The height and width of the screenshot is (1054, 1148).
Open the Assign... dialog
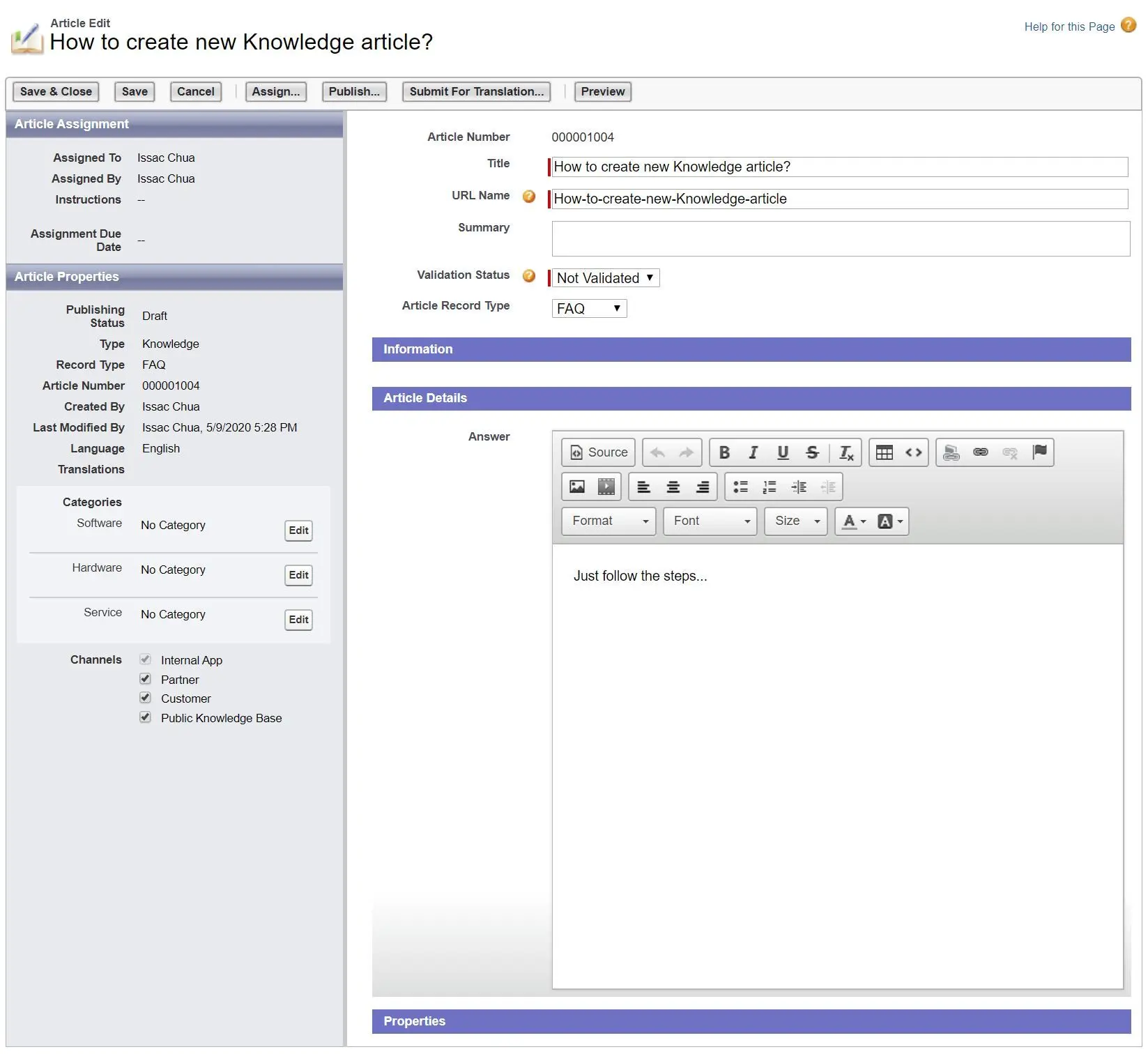[276, 92]
